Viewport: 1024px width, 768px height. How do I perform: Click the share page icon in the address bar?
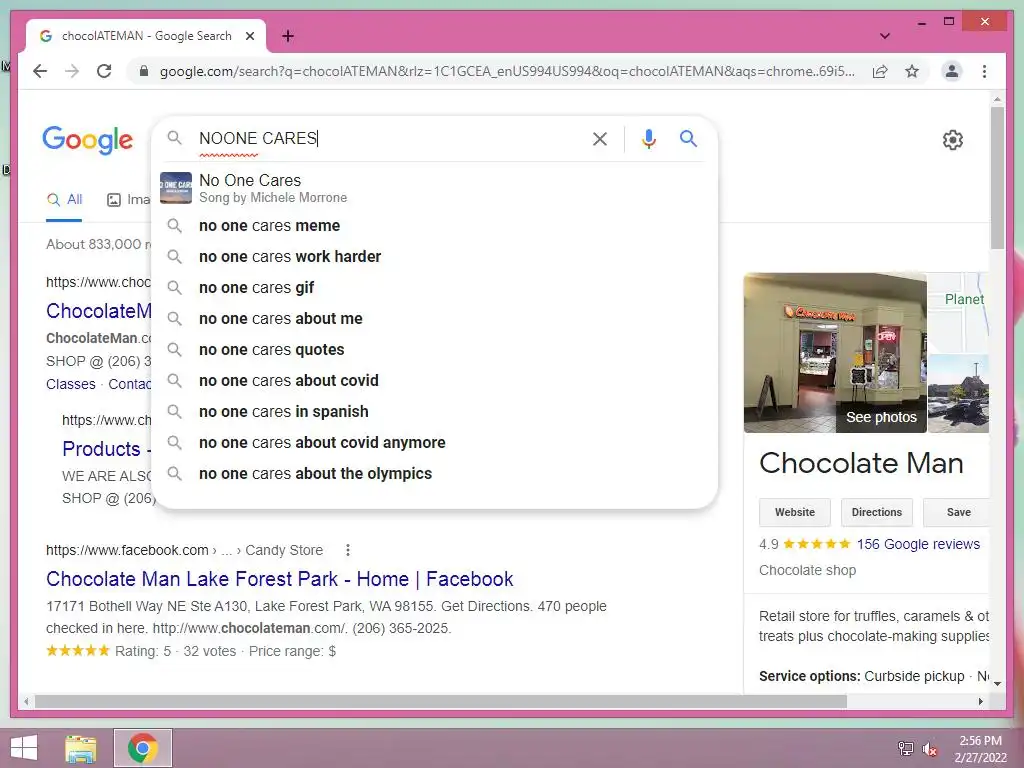pyautogui.click(x=880, y=71)
